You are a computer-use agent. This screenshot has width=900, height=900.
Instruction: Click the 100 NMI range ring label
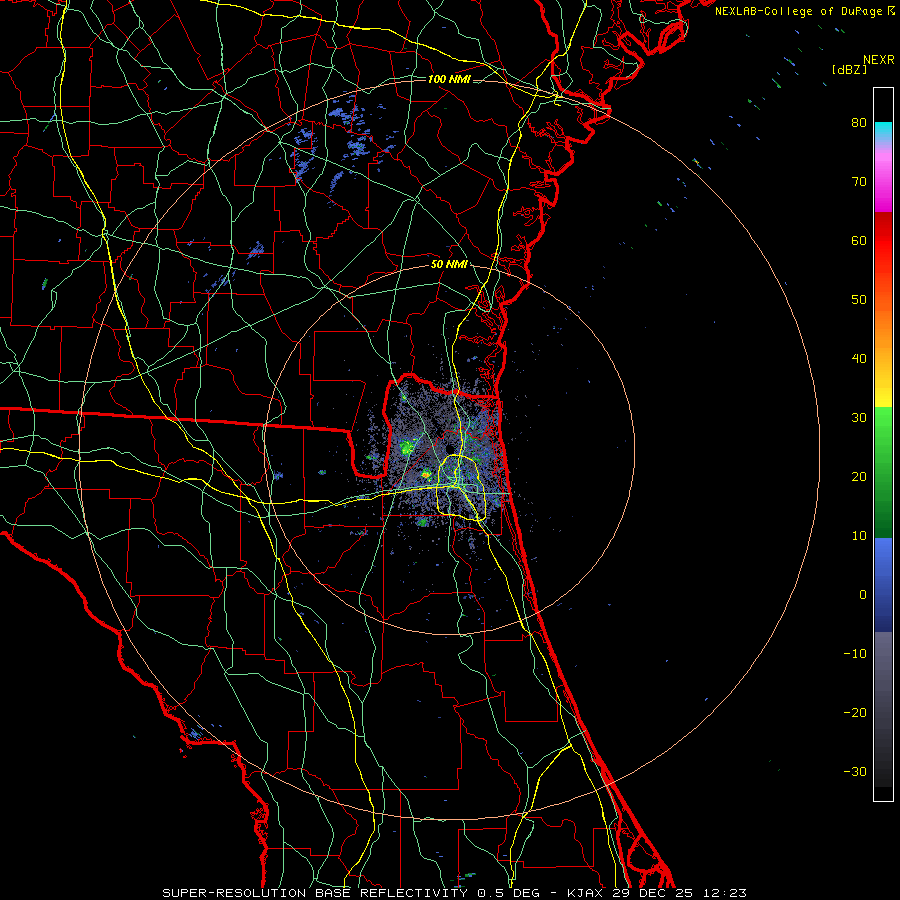[449, 79]
